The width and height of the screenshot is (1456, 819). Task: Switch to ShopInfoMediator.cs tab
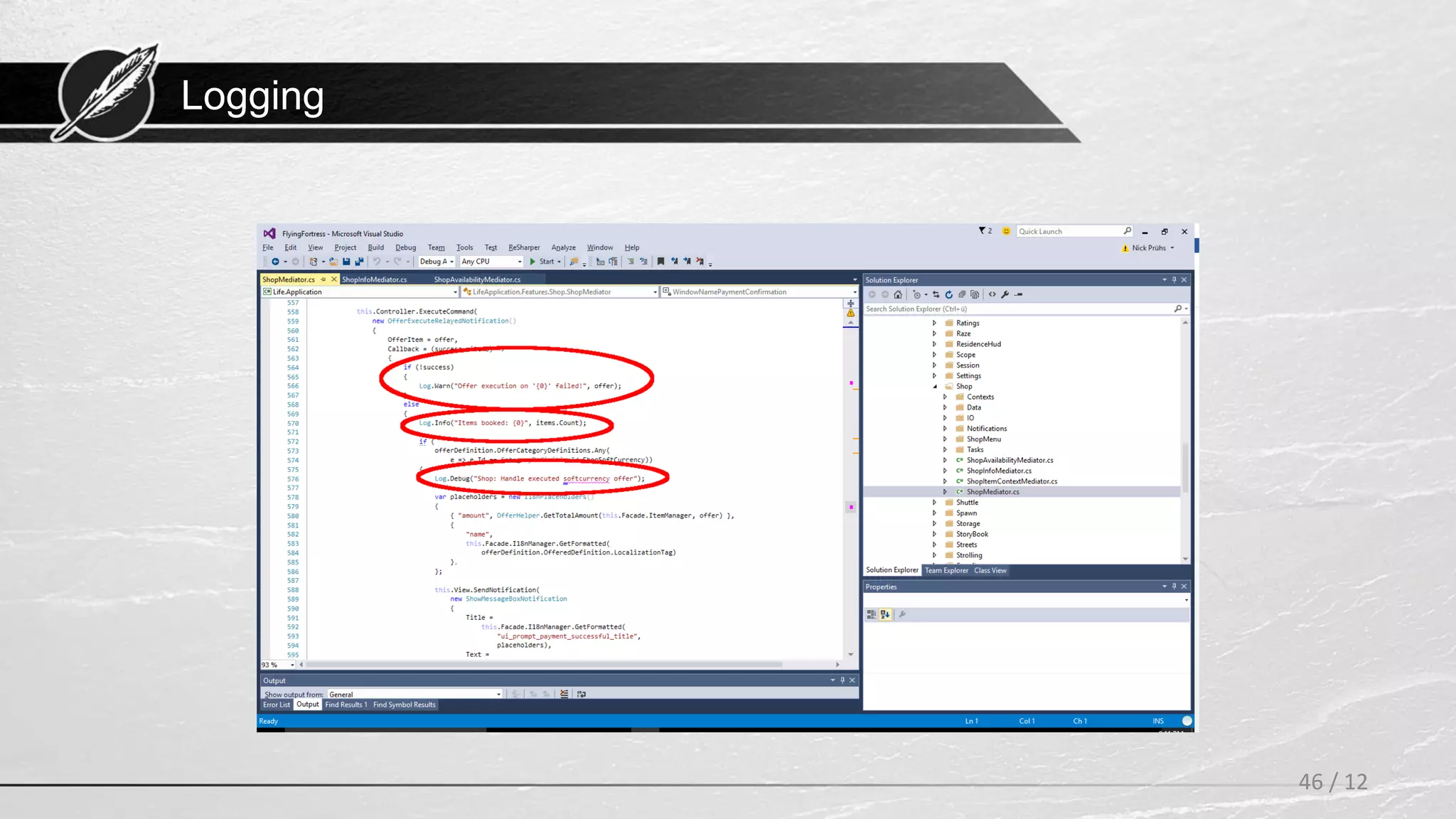point(374,279)
